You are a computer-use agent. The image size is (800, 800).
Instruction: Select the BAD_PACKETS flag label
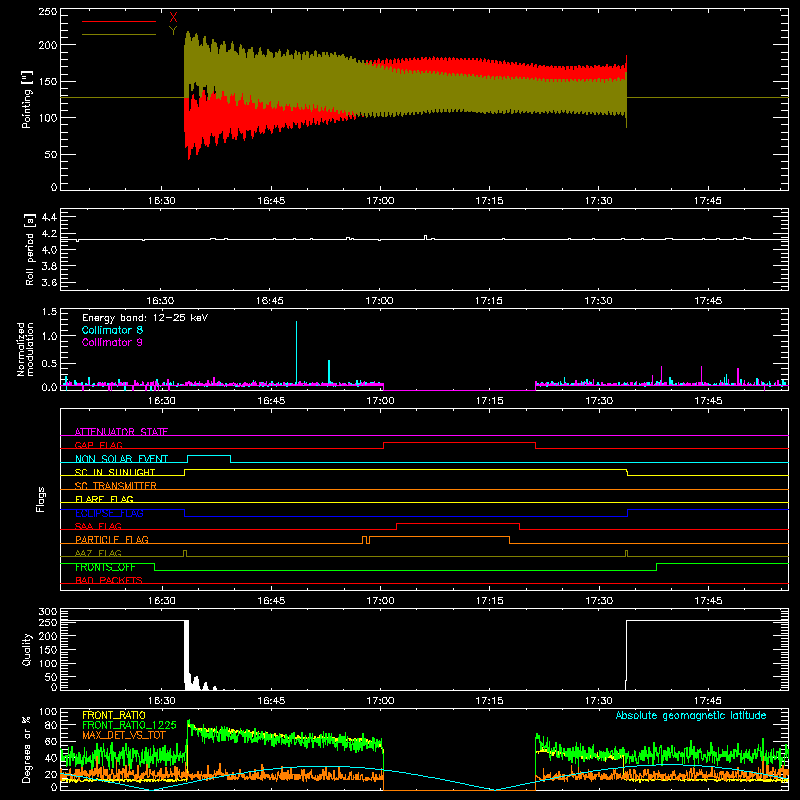point(109,580)
